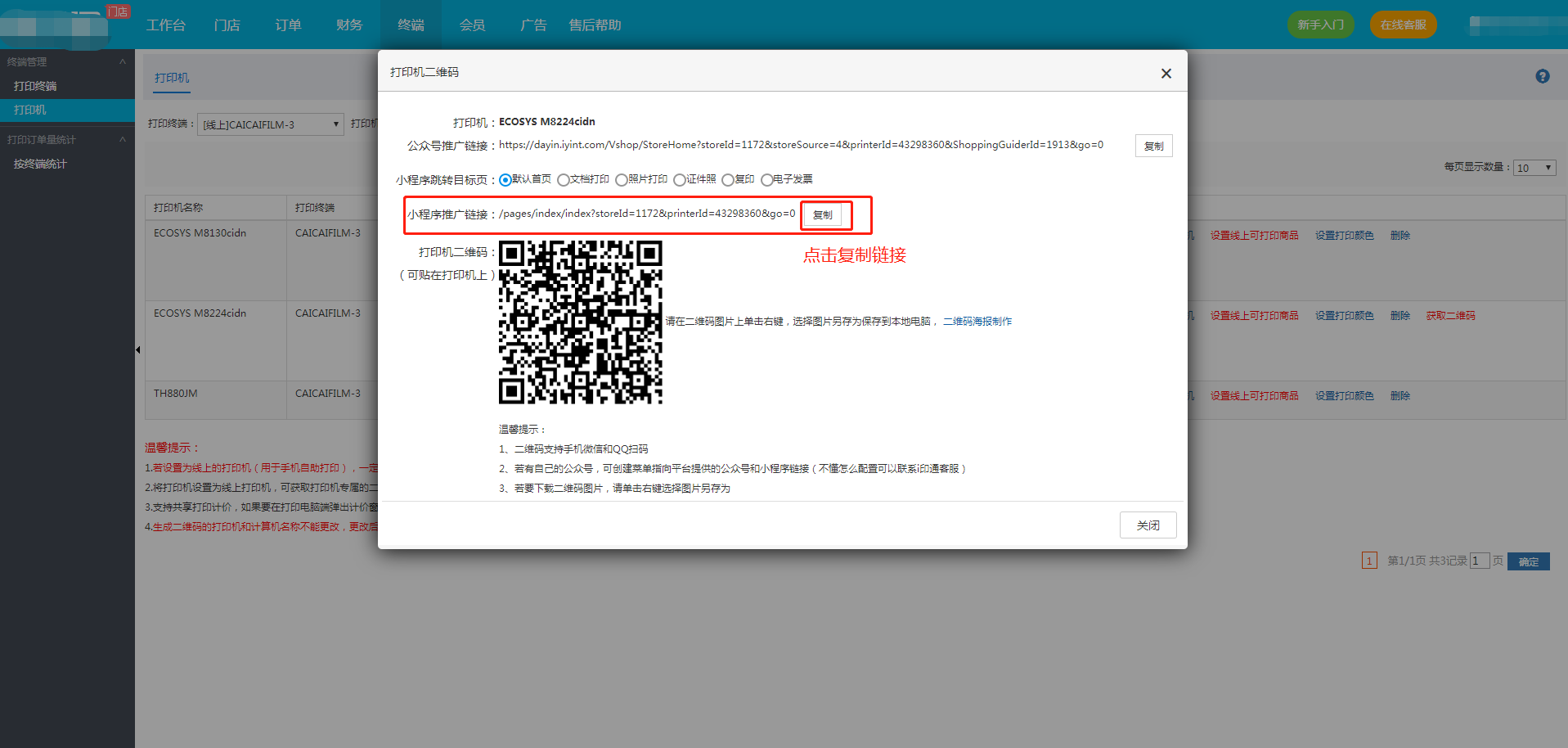Close the 打印机二维码 dialog with X icon
Screen dimensions: 1568x748
1166,74
